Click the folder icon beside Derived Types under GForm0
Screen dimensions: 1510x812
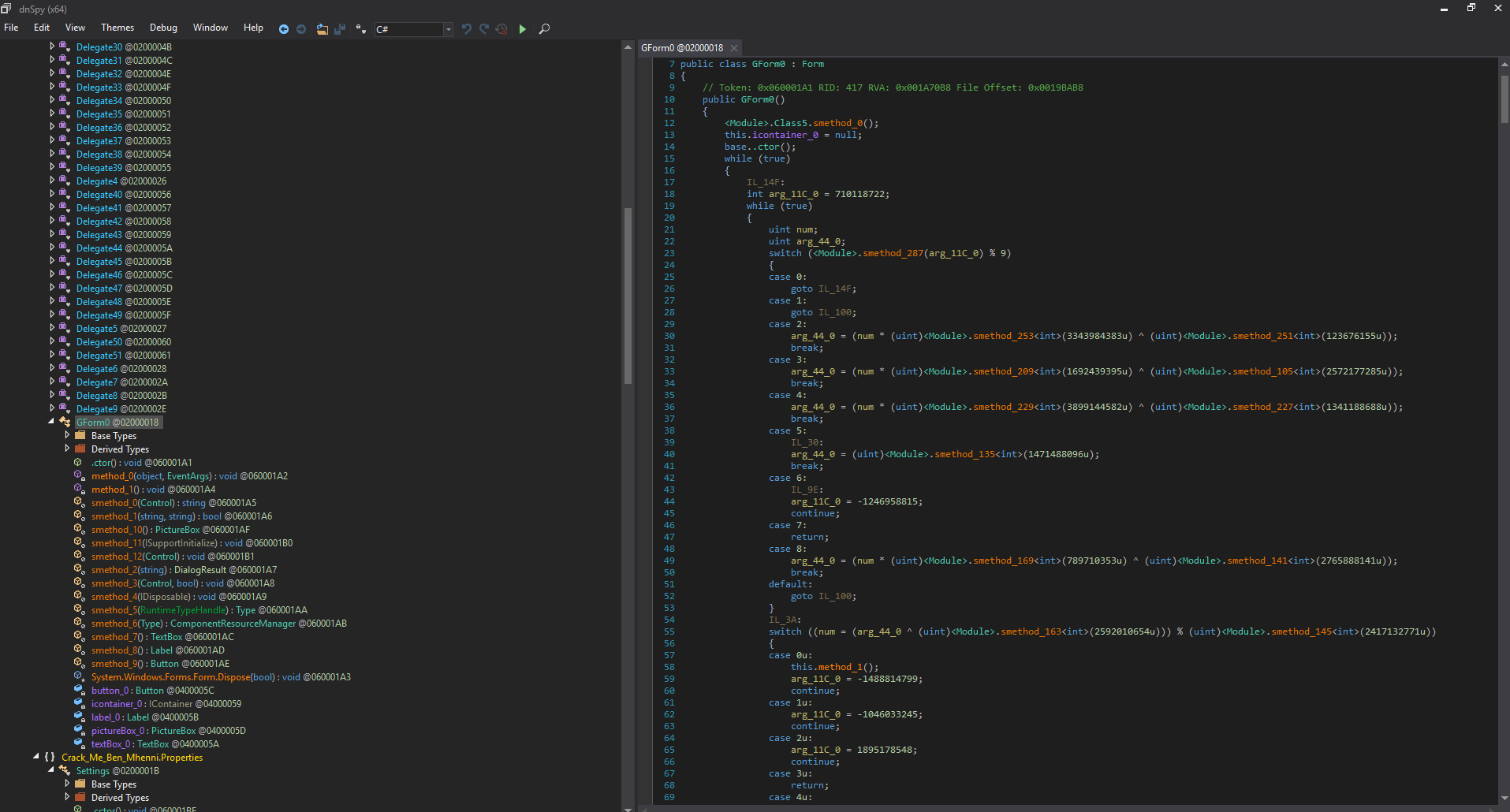point(80,449)
